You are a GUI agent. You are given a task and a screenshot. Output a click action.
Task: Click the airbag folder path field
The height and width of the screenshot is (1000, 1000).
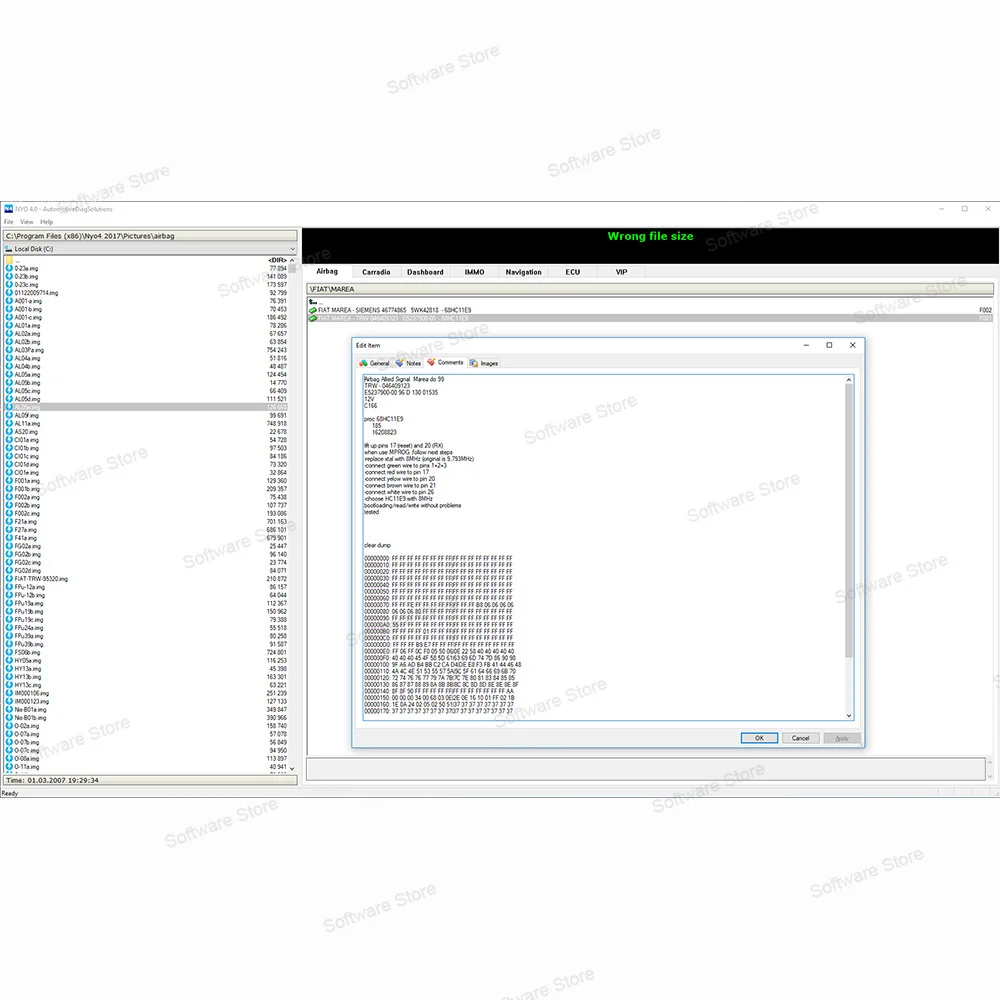pyautogui.click(x=151, y=236)
